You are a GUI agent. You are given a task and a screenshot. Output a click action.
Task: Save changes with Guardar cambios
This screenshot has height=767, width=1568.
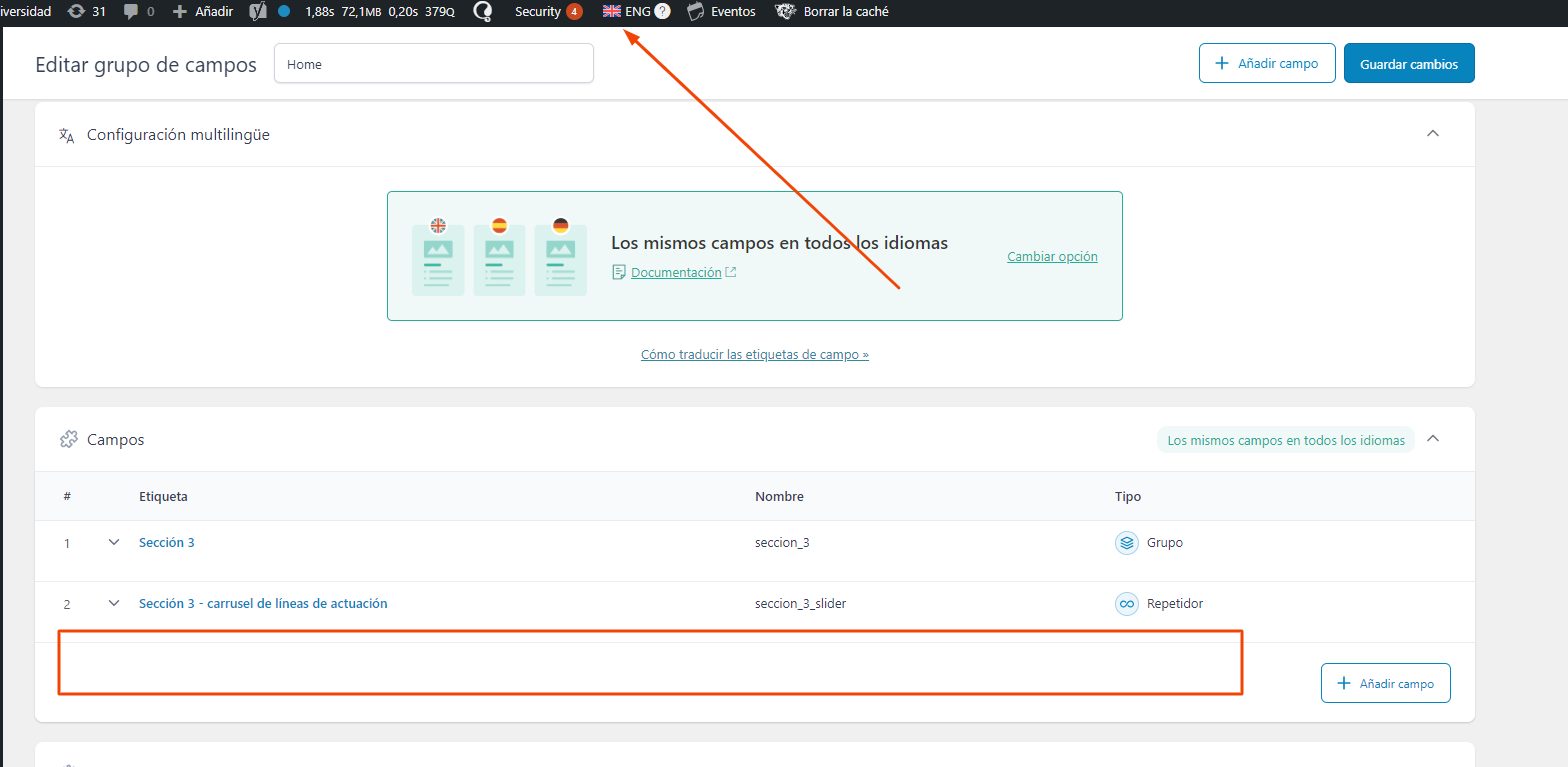point(1408,63)
